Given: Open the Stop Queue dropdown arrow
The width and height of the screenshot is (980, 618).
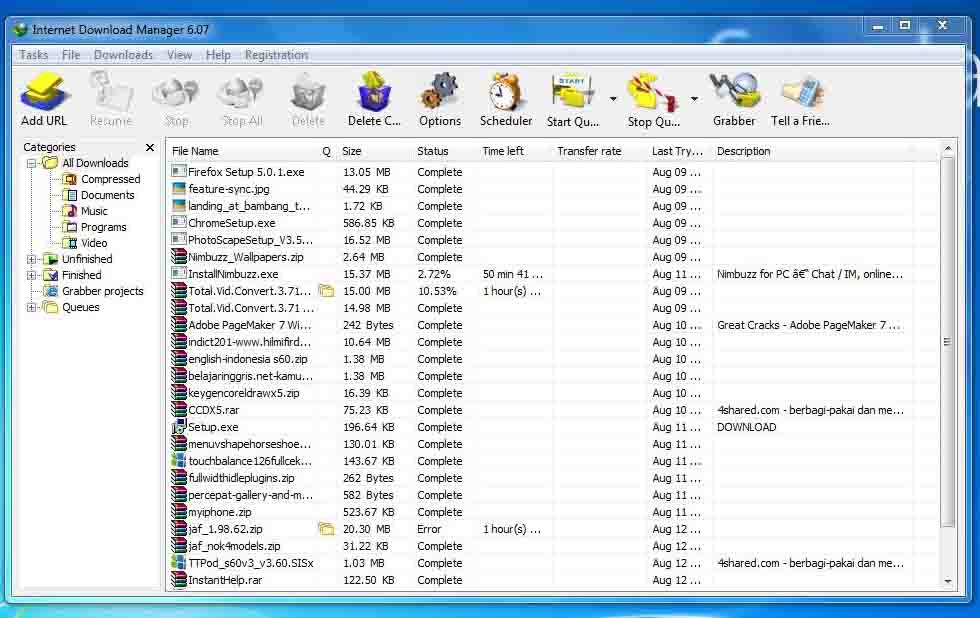Looking at the screenshot, I should pyautogui.click(x=694, y=99).
